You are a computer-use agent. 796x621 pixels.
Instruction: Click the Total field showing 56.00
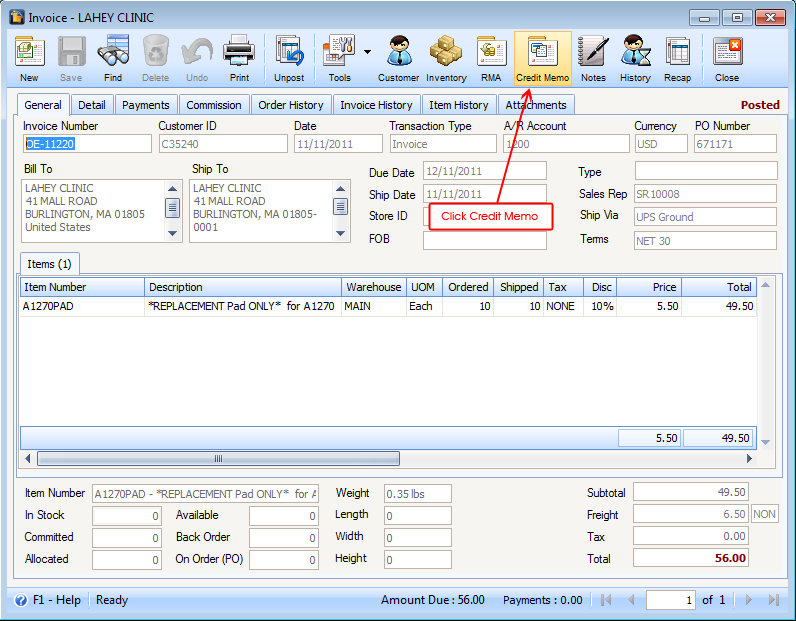(x=690, y=558)
